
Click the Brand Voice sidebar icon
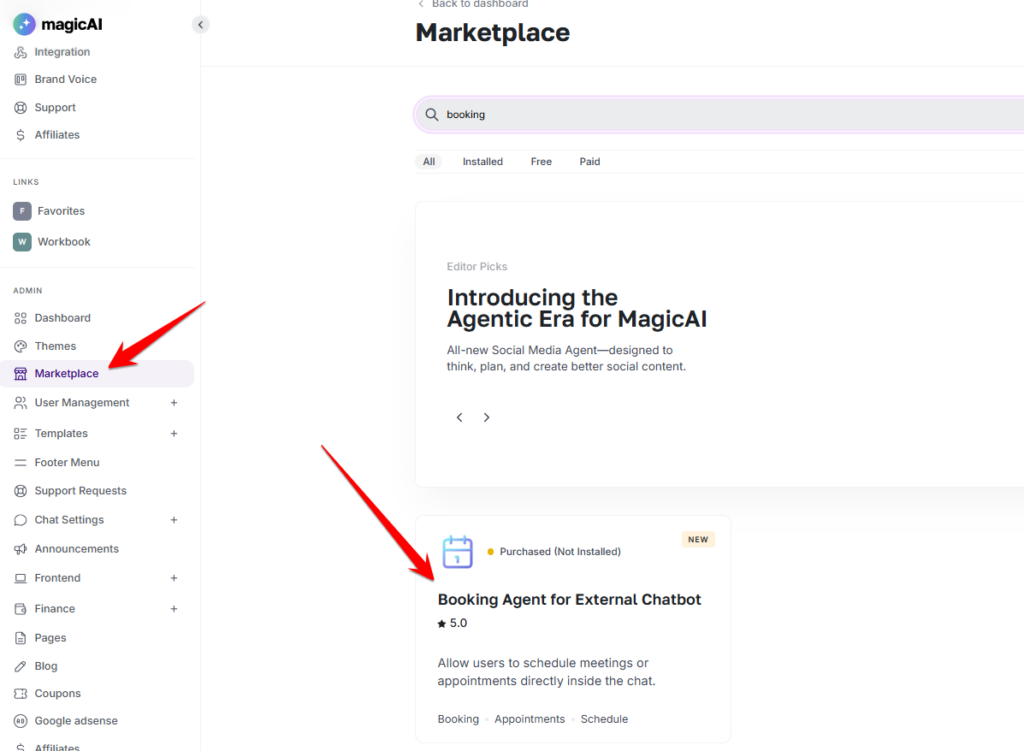pyautogui.click(x=21, y=79)
